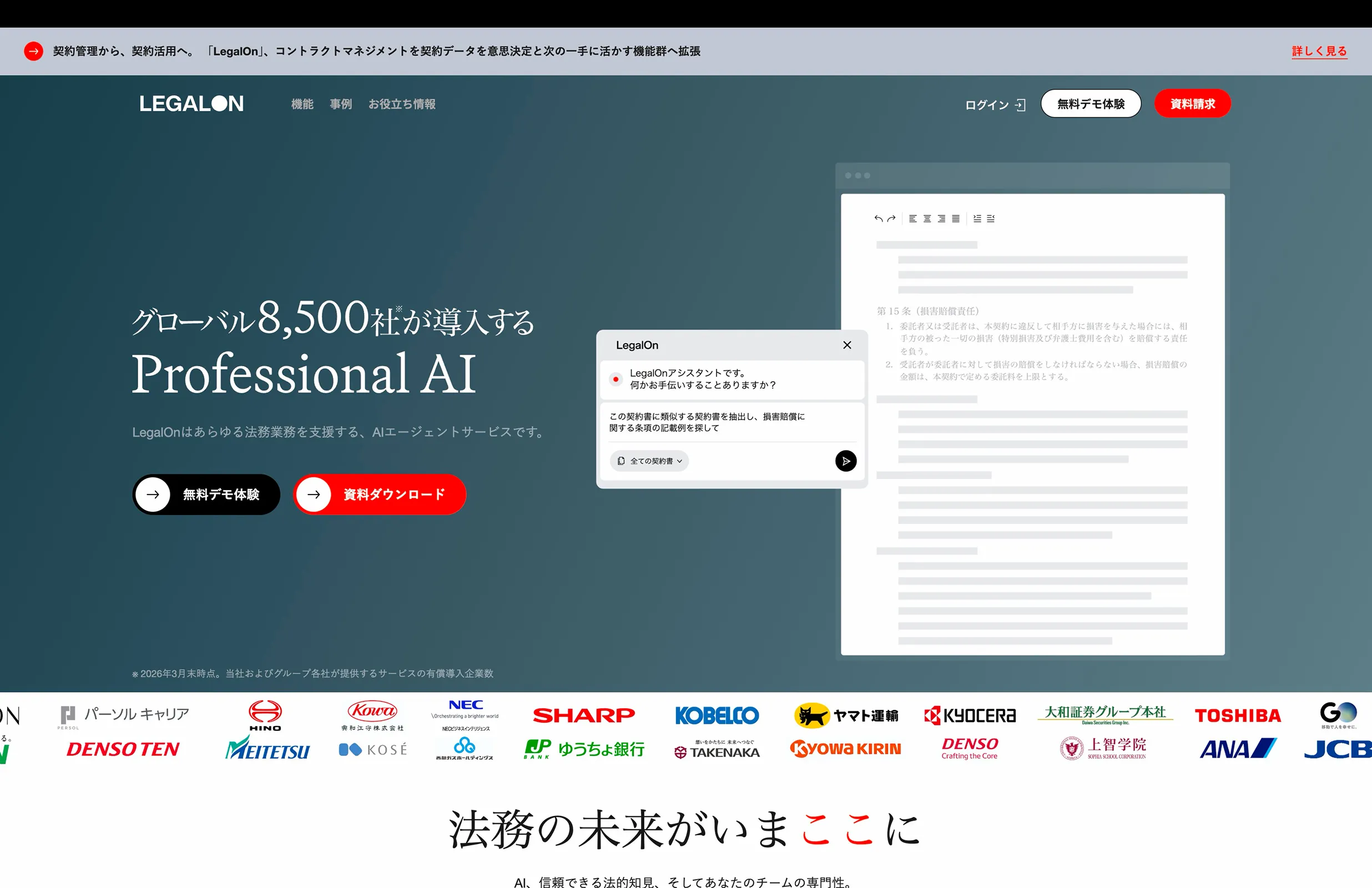Select align right in document toolbar

click(941, 219)
